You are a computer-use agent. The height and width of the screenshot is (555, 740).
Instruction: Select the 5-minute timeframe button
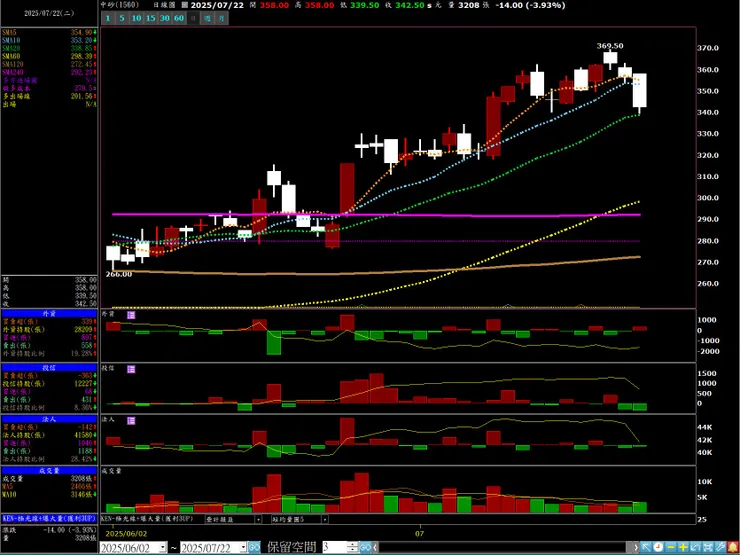(x=122, y=18)
